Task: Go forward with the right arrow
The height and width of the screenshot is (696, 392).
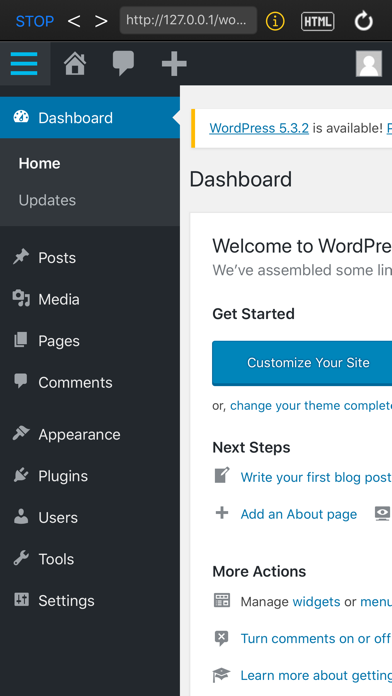Action: point(101,21)
